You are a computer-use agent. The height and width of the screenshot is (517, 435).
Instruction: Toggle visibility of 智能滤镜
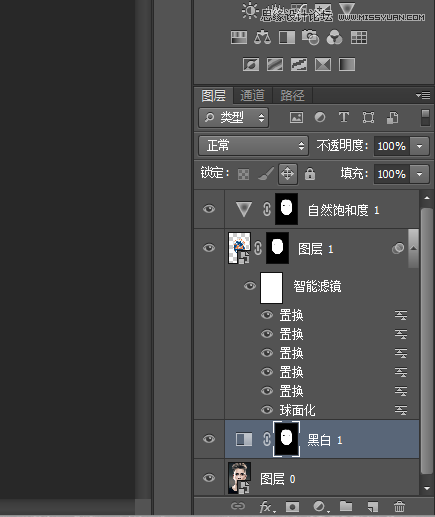[250, 286]
